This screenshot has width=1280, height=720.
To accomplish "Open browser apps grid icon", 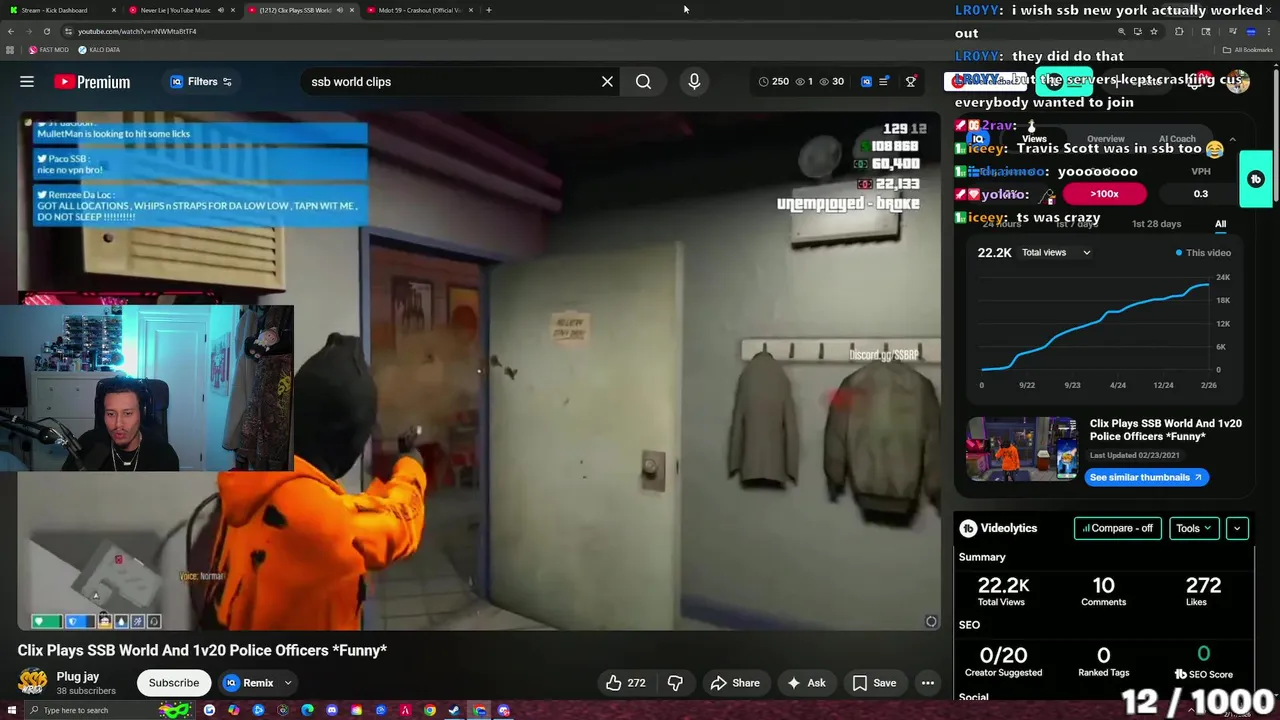I will pyautogui.click(x=11, y=50).
